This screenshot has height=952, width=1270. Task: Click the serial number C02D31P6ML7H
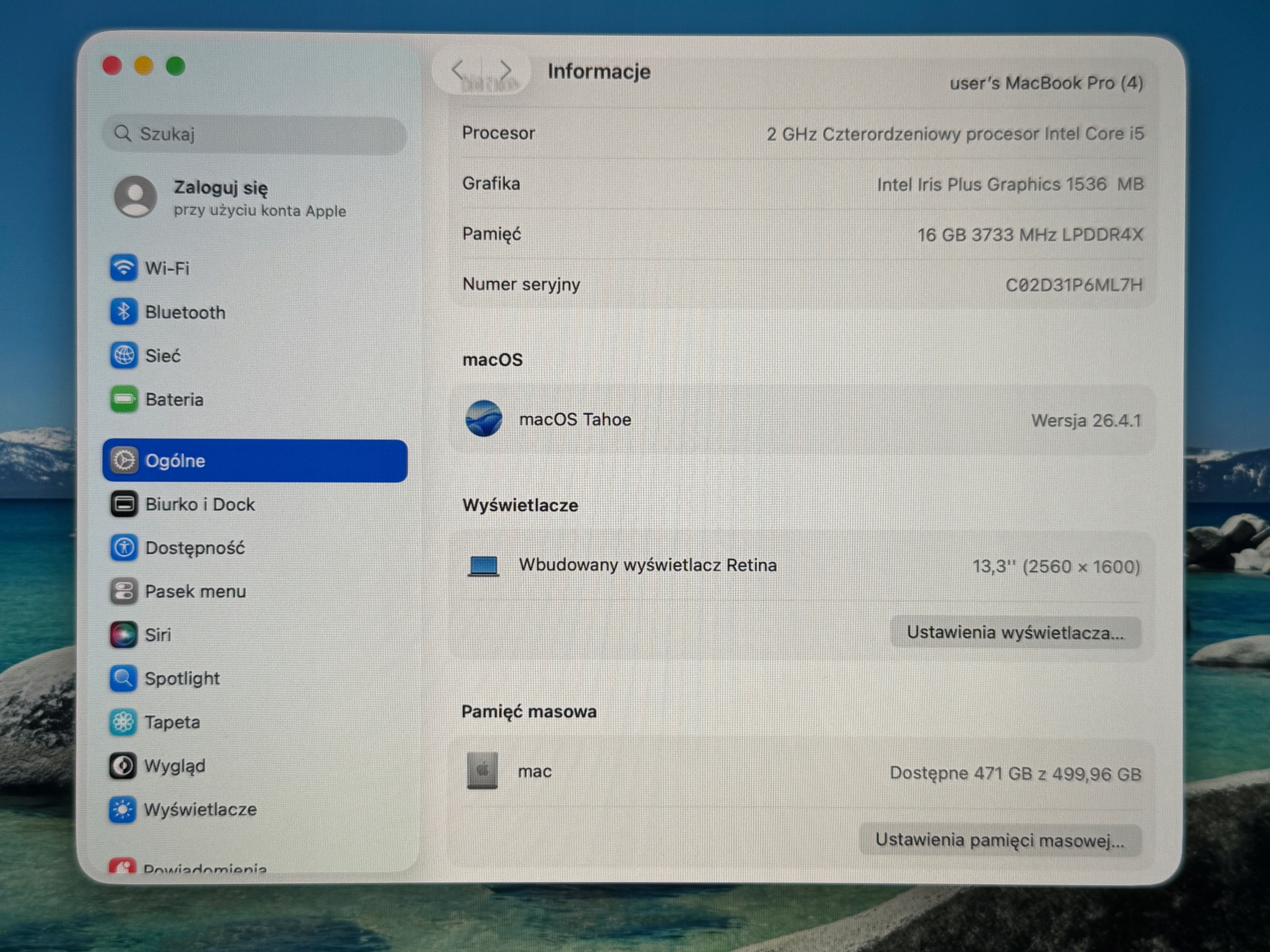1074,285
